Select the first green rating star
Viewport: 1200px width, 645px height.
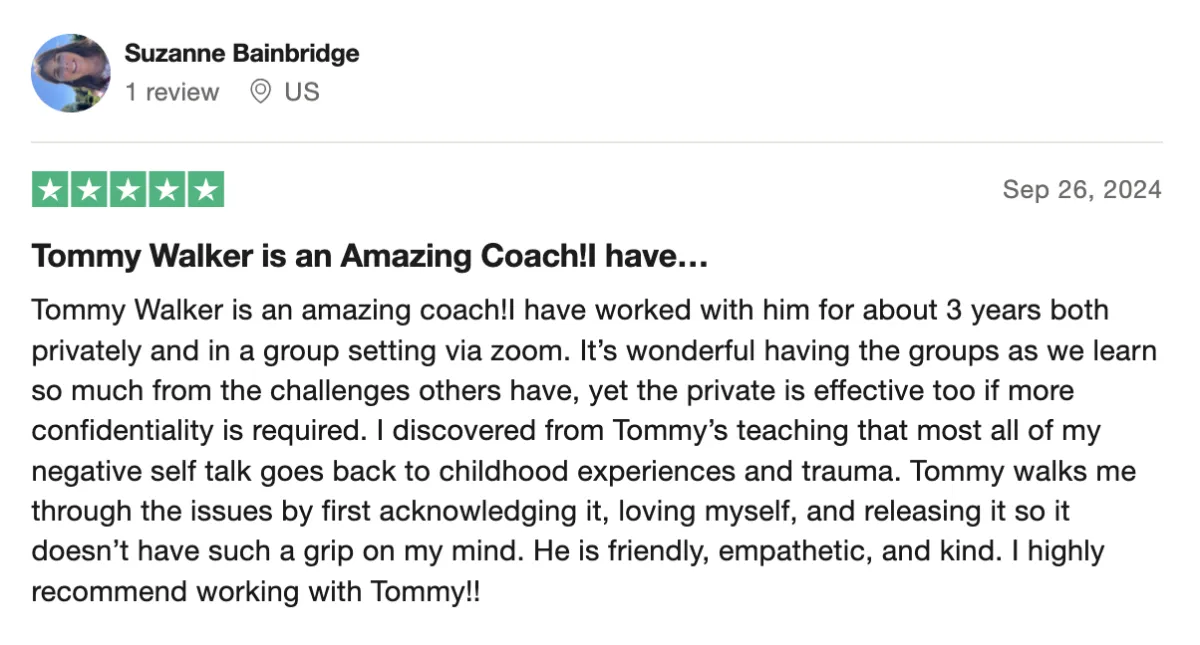click(x=50, y=190)
